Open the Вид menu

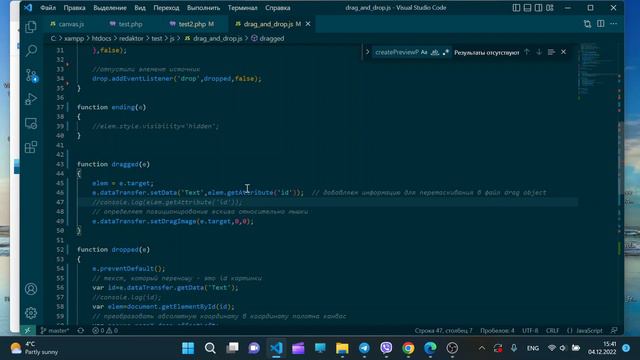pos(140,8)
